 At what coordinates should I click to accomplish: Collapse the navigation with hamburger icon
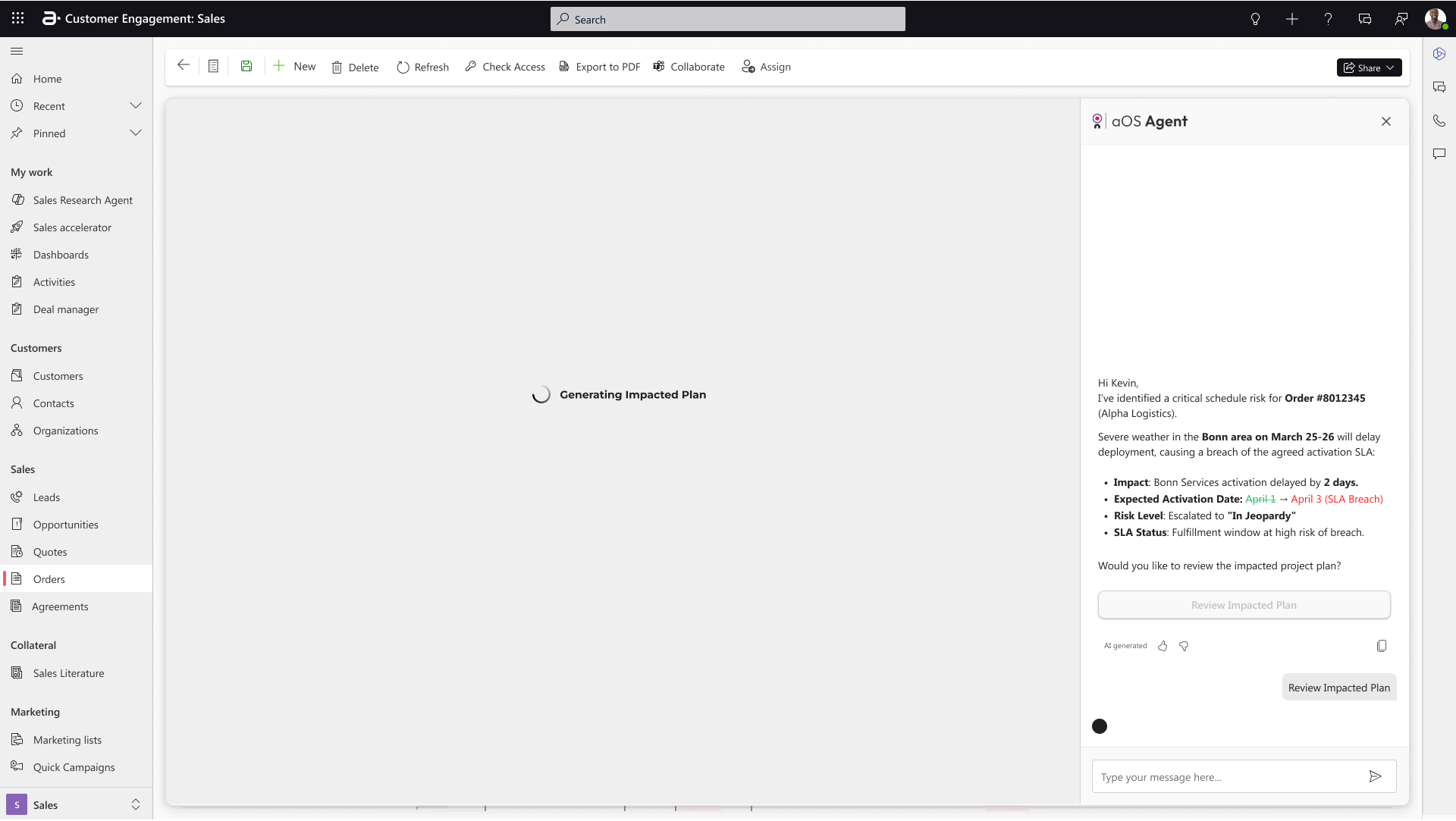(17, 51)
